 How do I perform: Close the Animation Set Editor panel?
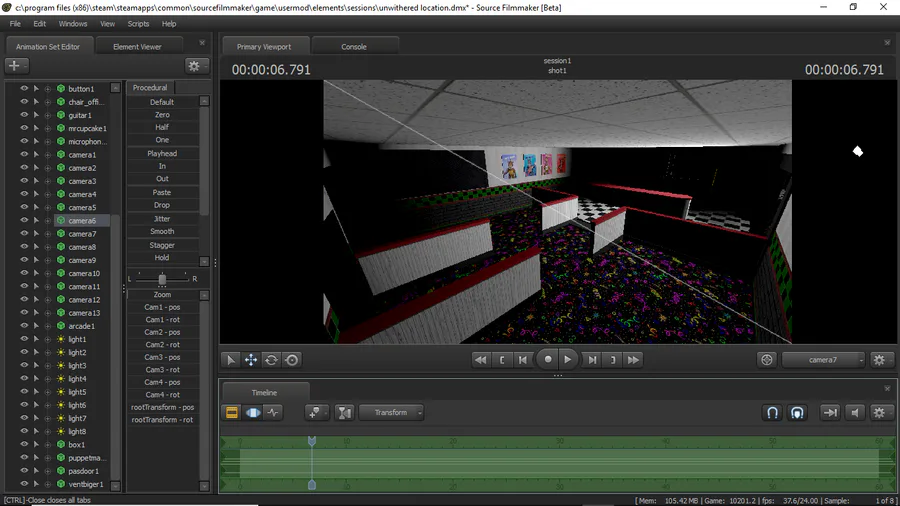(202, 43)
